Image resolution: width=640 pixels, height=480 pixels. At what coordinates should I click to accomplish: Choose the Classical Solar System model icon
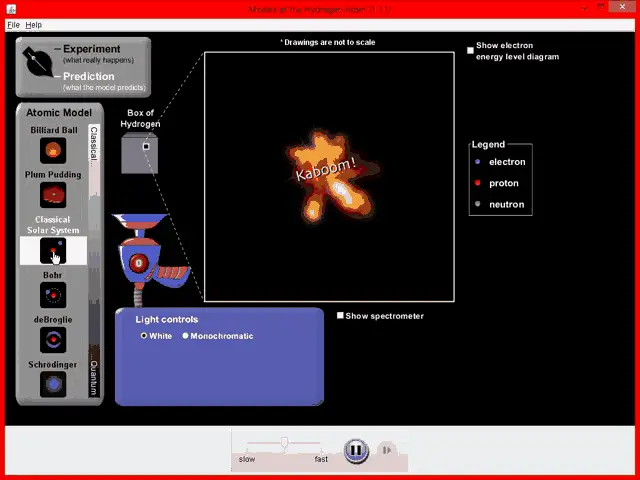(53, 249)
